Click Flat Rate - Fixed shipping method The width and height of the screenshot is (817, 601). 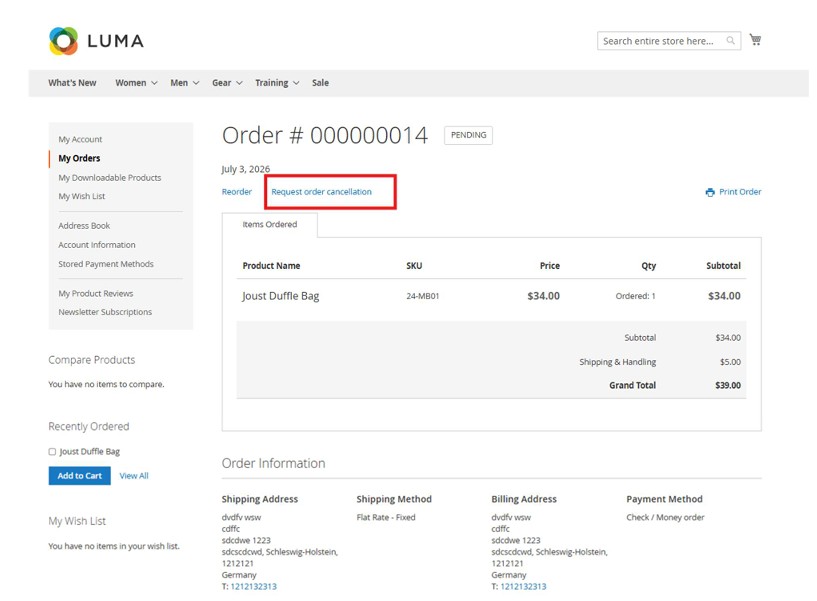click(386, 518)
